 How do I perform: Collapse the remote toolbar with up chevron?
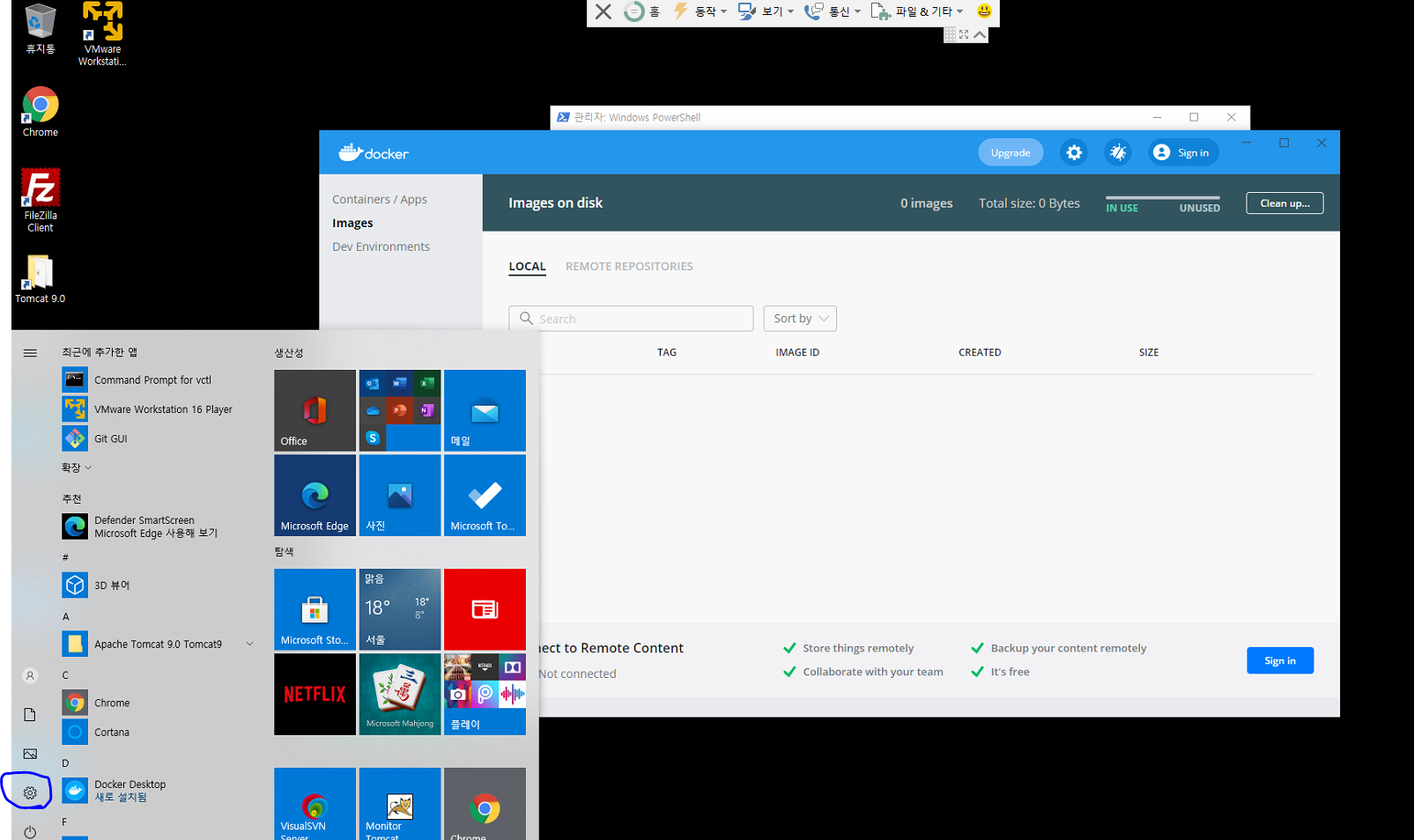point(980,34)
